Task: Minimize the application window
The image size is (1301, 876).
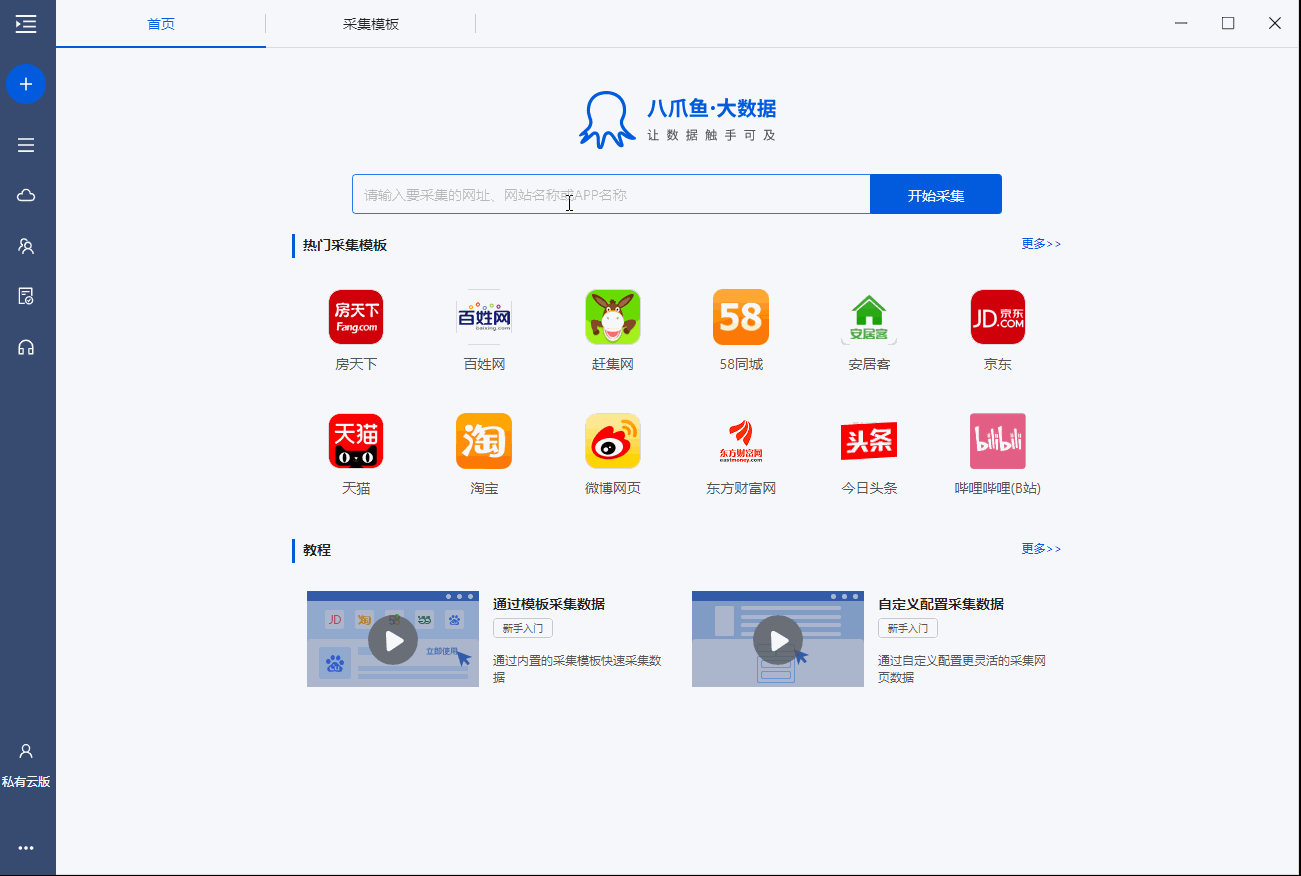Action: (x=1182, y=24)
